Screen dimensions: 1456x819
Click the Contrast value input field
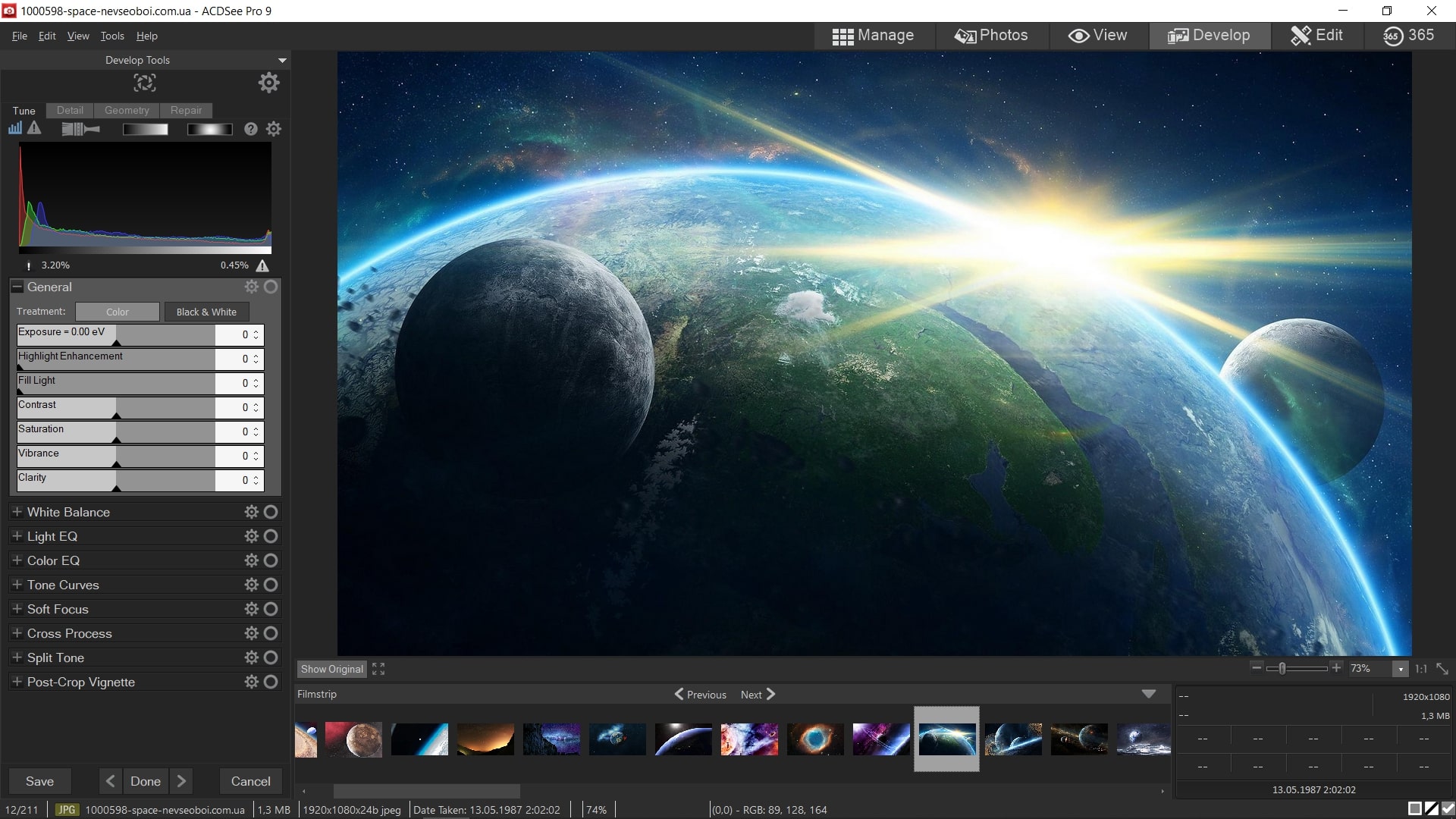(x=234, y=407)
